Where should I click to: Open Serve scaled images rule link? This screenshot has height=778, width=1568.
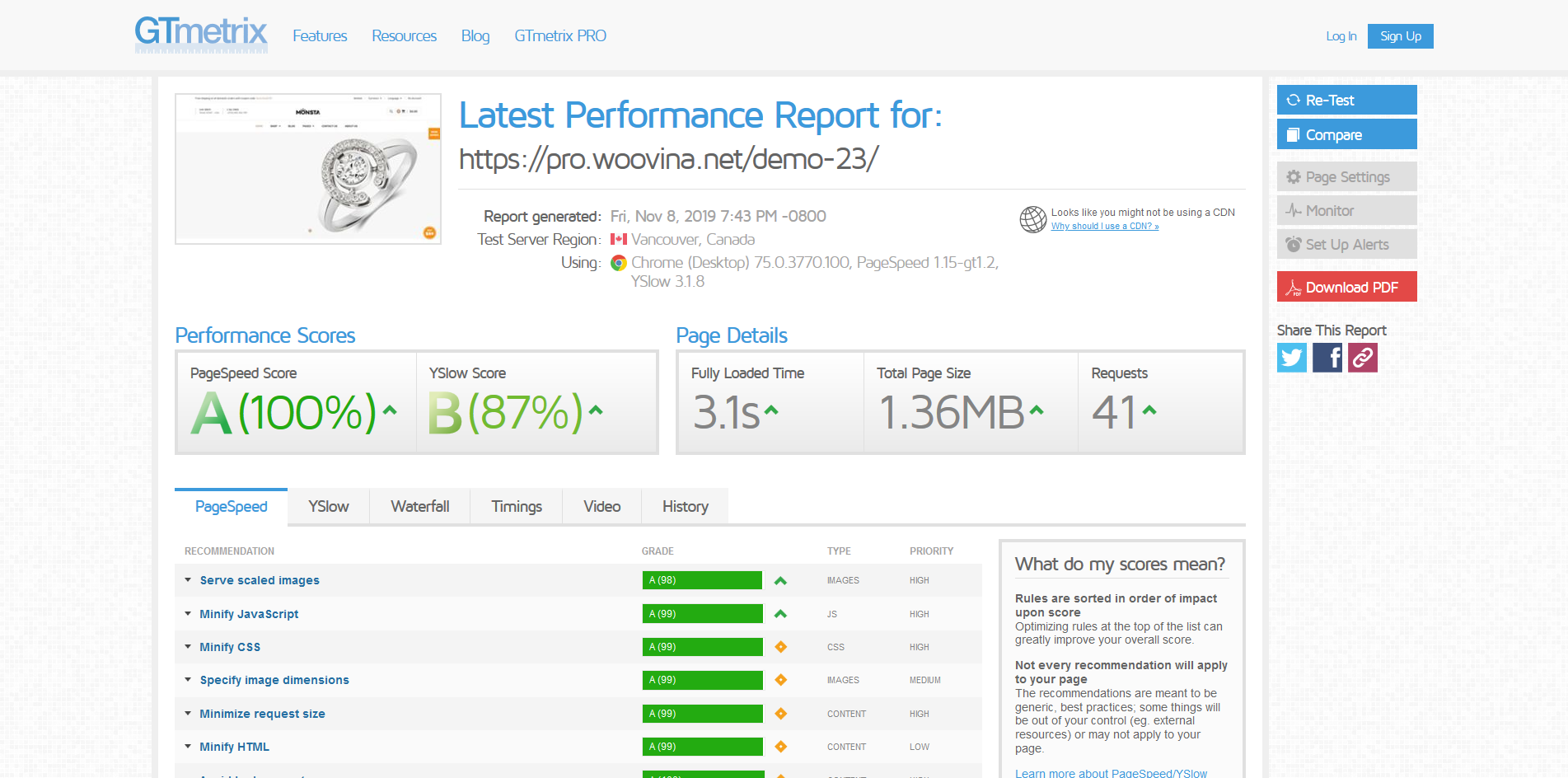point(260,580)
